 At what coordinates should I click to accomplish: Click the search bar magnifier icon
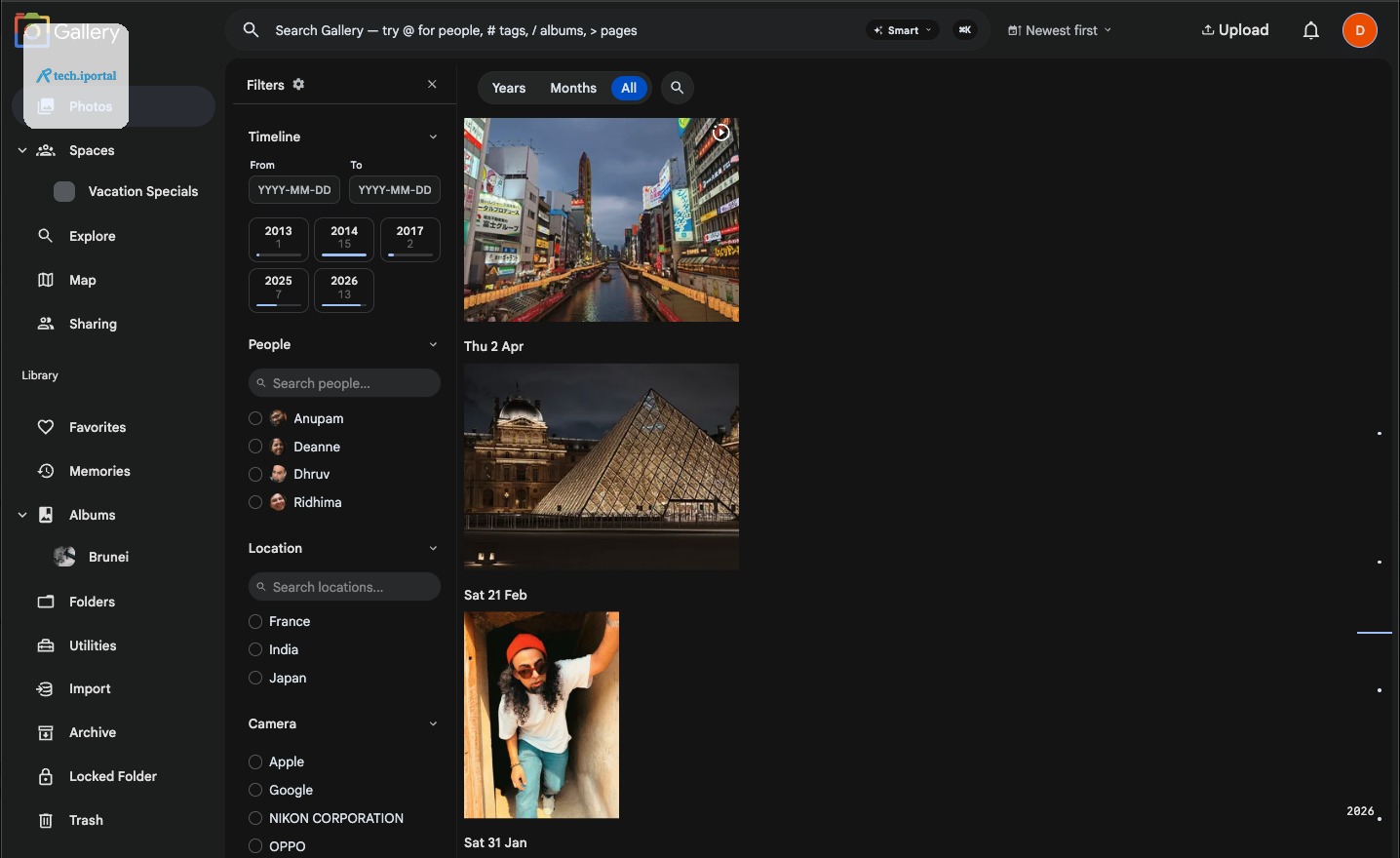tap(252, 30)
